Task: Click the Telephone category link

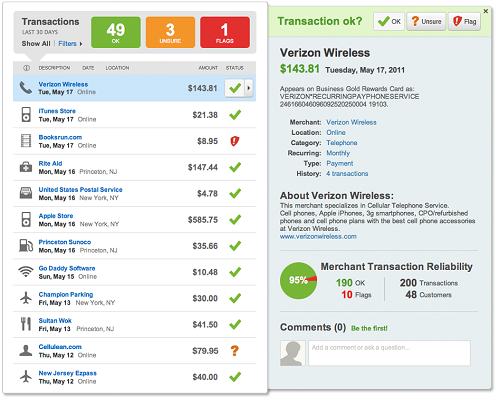Action: point(342,143)
